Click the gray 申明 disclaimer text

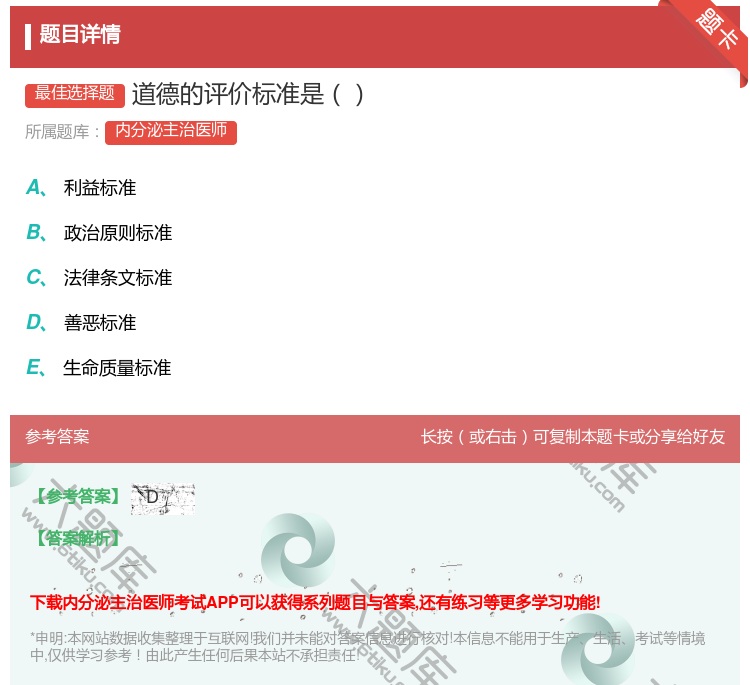pos(367,646)
